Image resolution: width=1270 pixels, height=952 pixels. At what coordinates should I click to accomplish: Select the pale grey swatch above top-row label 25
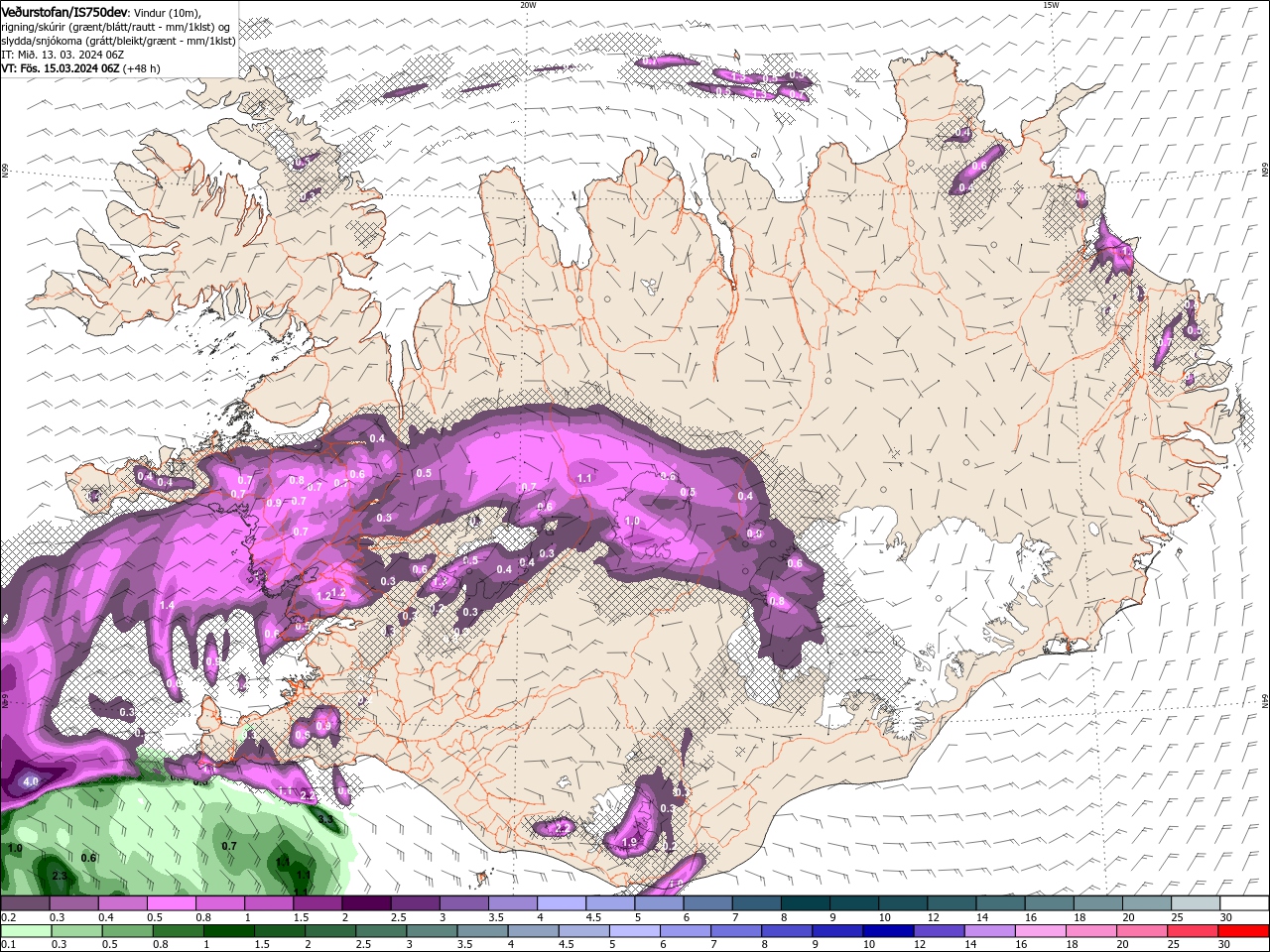tap(1196, 903)
